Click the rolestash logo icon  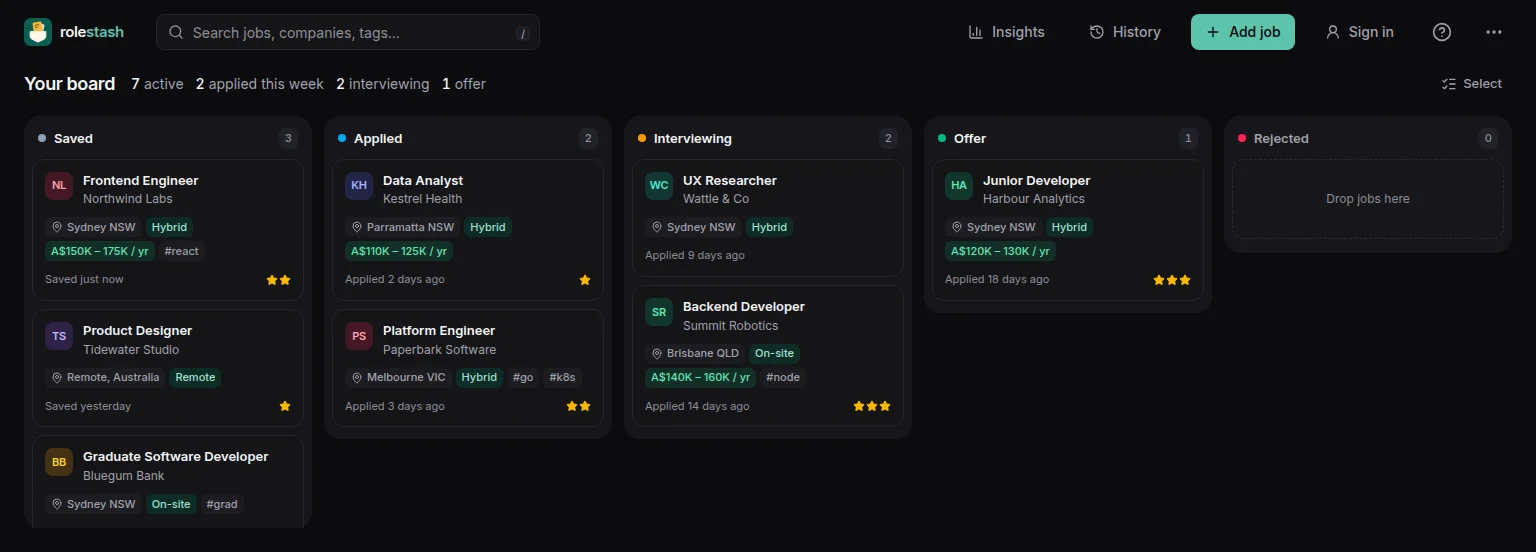pos(38,32)
